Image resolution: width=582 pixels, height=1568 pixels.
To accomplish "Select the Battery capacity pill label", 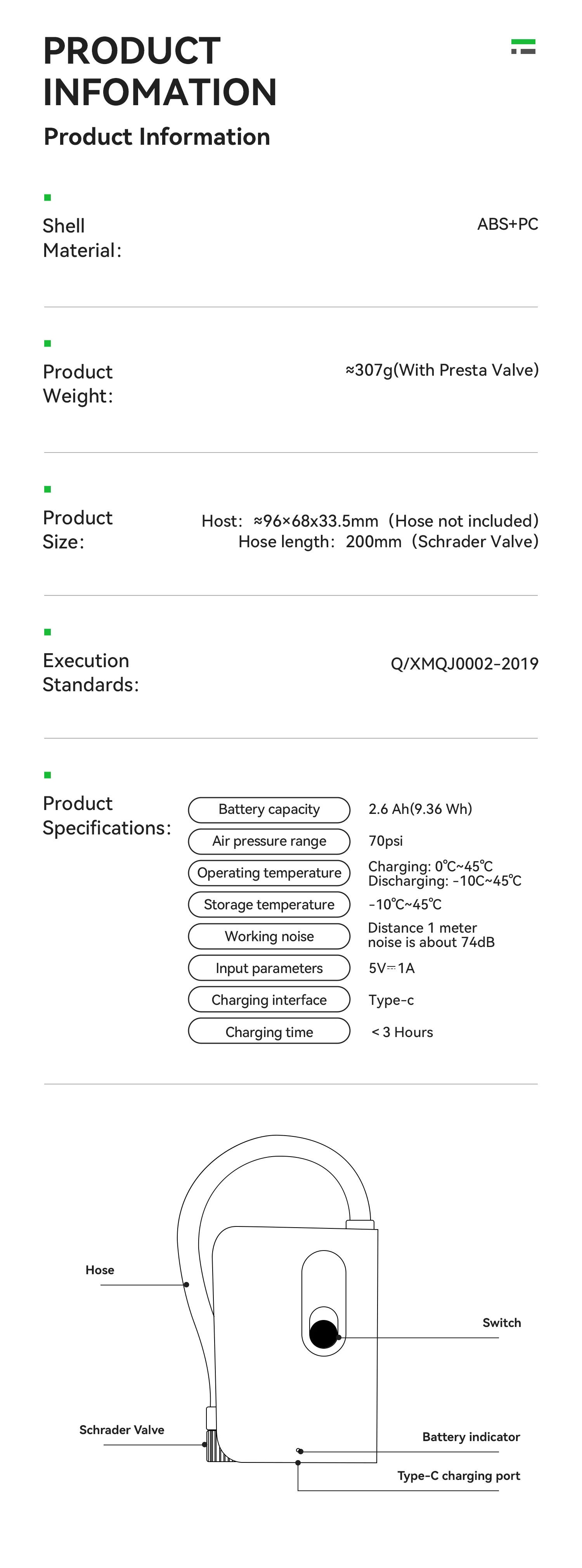I will pos(269,810).
